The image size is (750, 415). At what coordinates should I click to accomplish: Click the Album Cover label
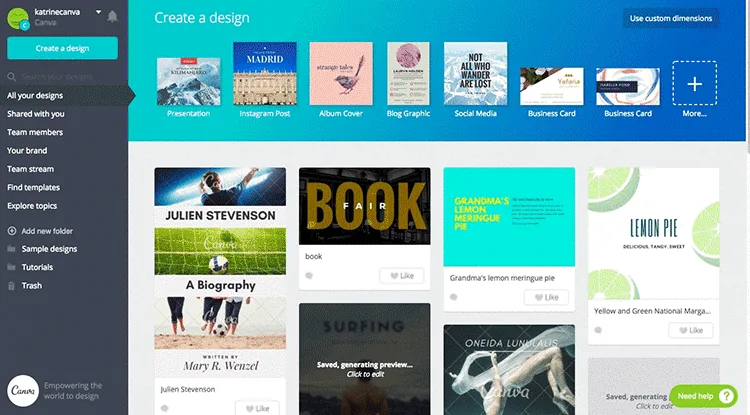pos(341,114)
